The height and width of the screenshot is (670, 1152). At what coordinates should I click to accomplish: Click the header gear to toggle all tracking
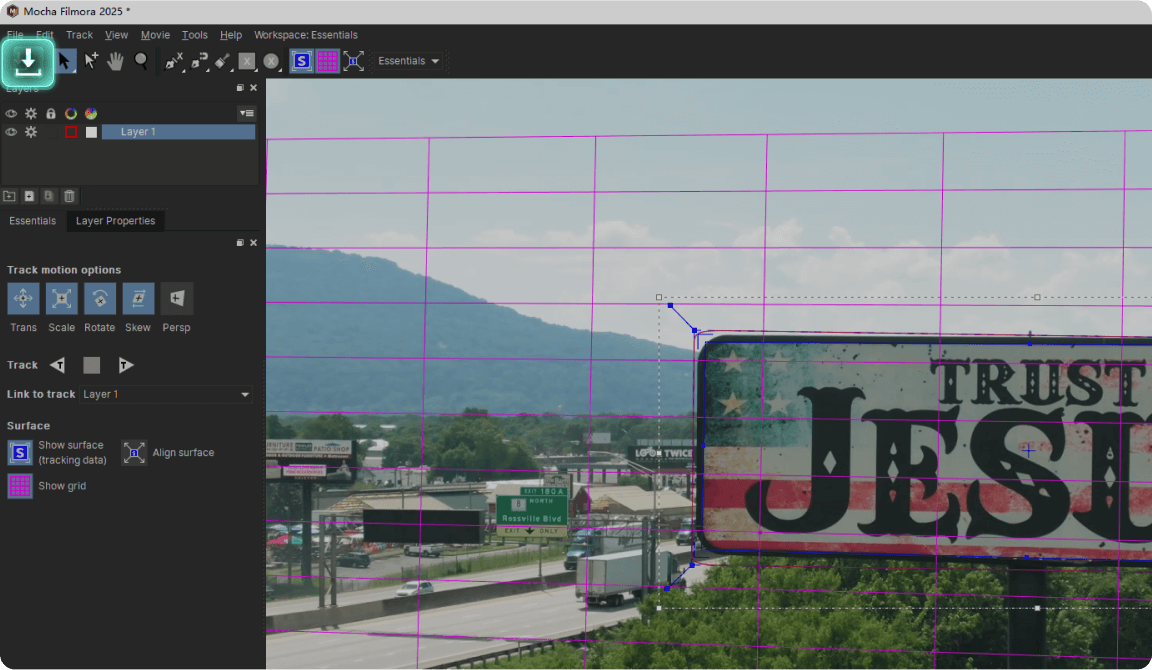(x=31, y=113)
